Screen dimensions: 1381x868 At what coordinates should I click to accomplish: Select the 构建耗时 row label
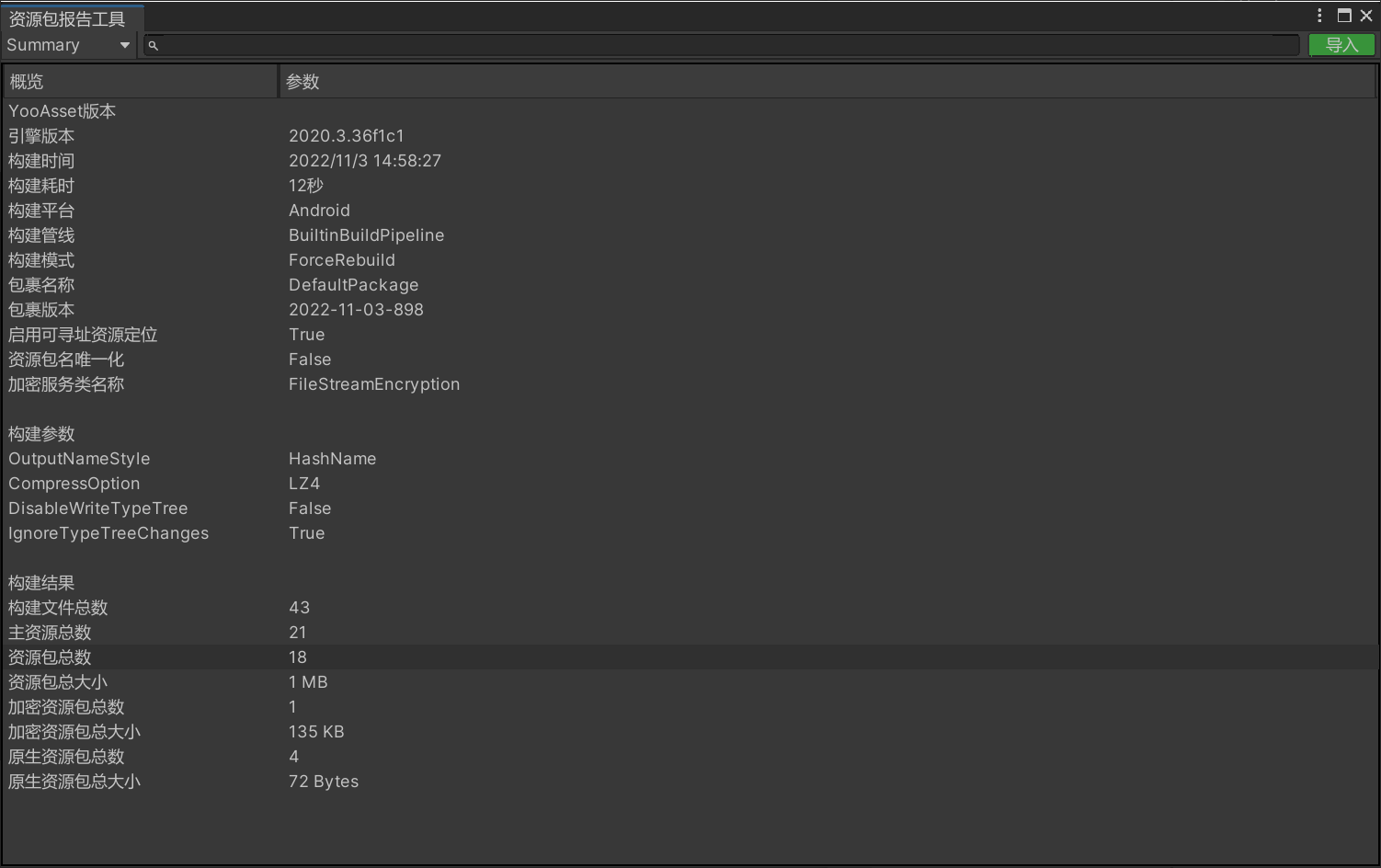[41, 186]
